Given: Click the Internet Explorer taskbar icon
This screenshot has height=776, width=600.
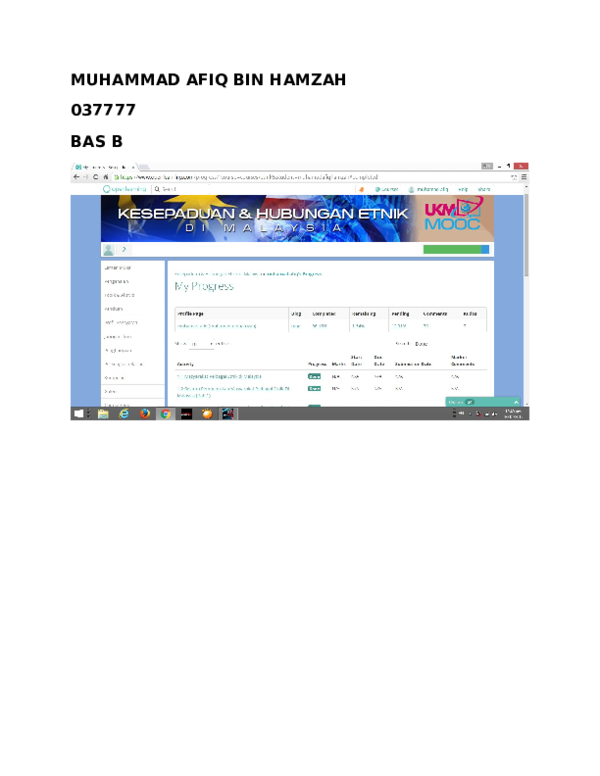Looking at the screenshot, I should (124, 413).
